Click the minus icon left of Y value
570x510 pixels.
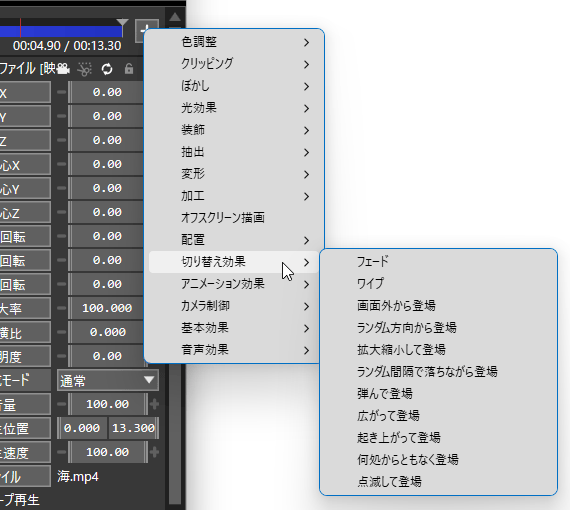[x=61, y=116]
